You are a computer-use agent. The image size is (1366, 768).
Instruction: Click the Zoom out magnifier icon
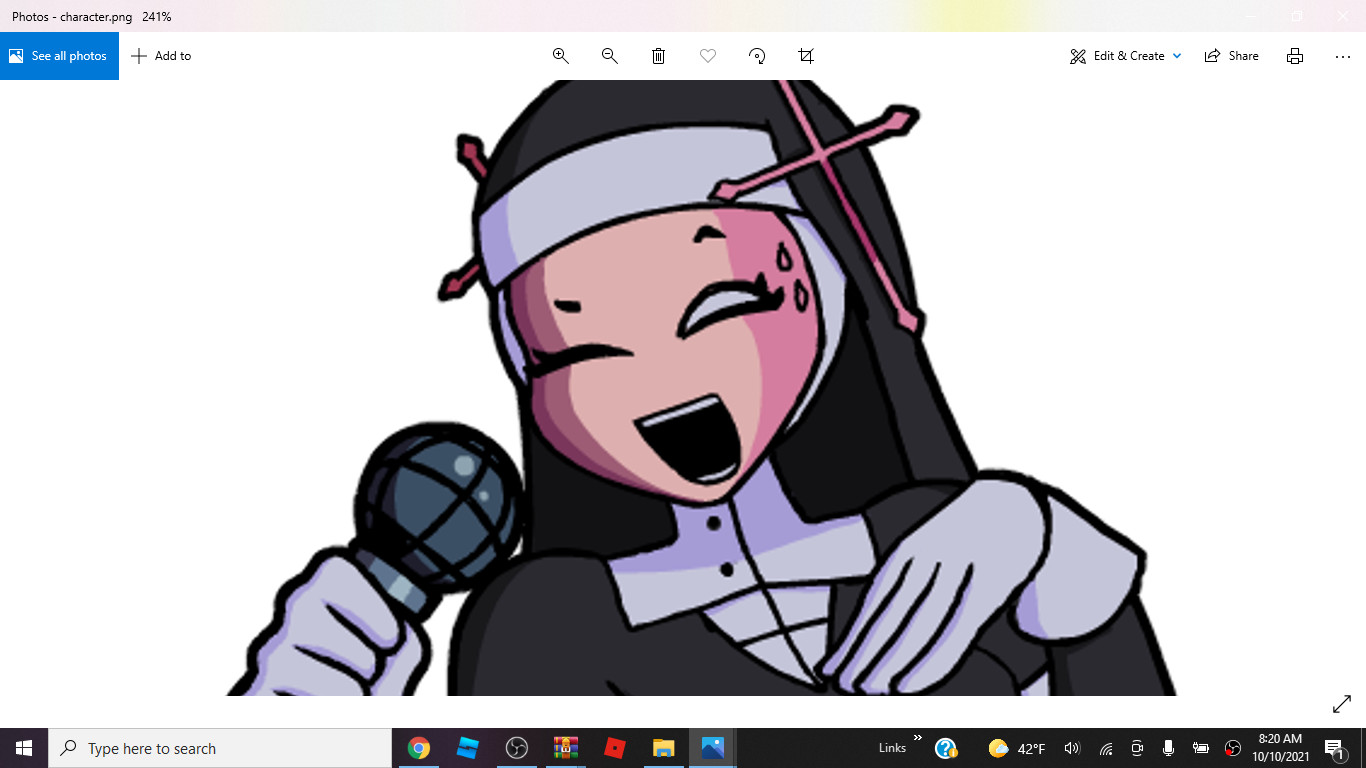610,56
